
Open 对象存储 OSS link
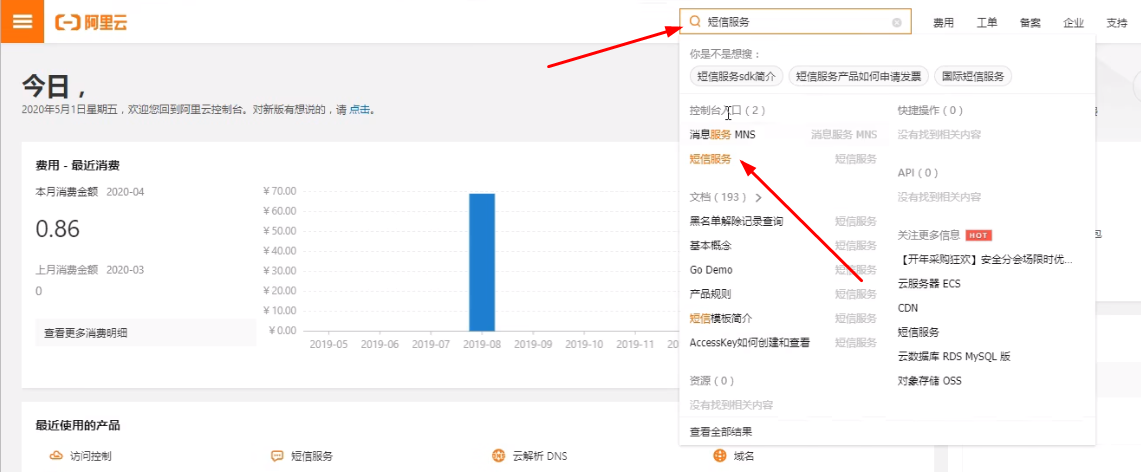pos(930,380)
